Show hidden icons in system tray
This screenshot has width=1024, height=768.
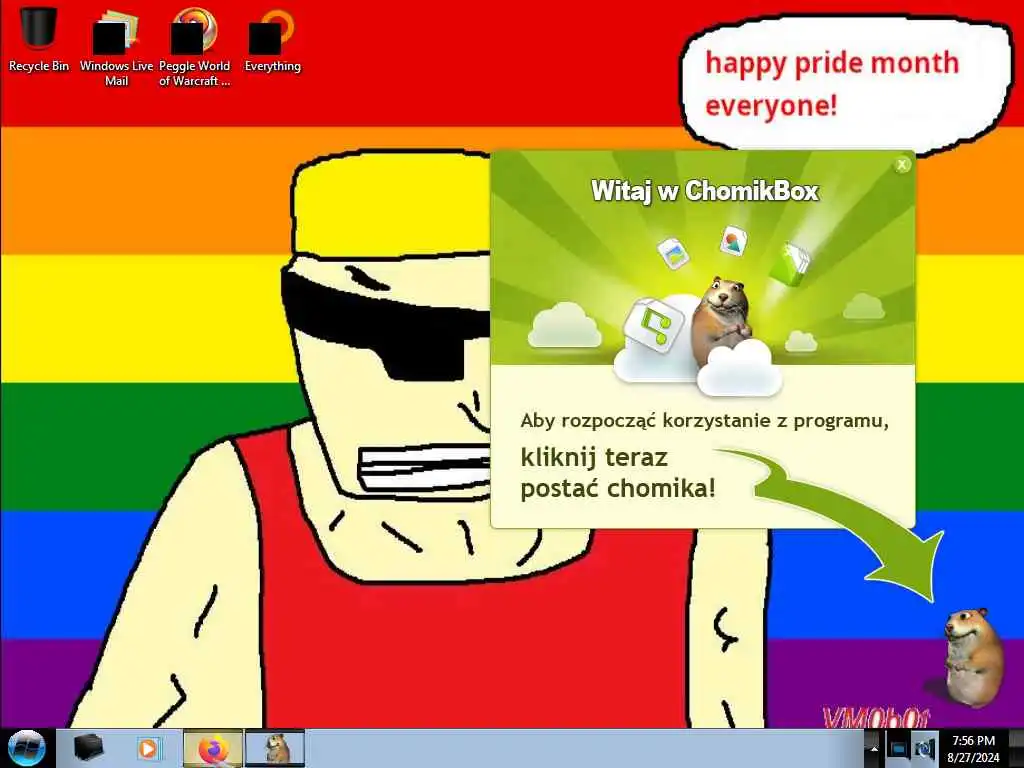[874, 748]
